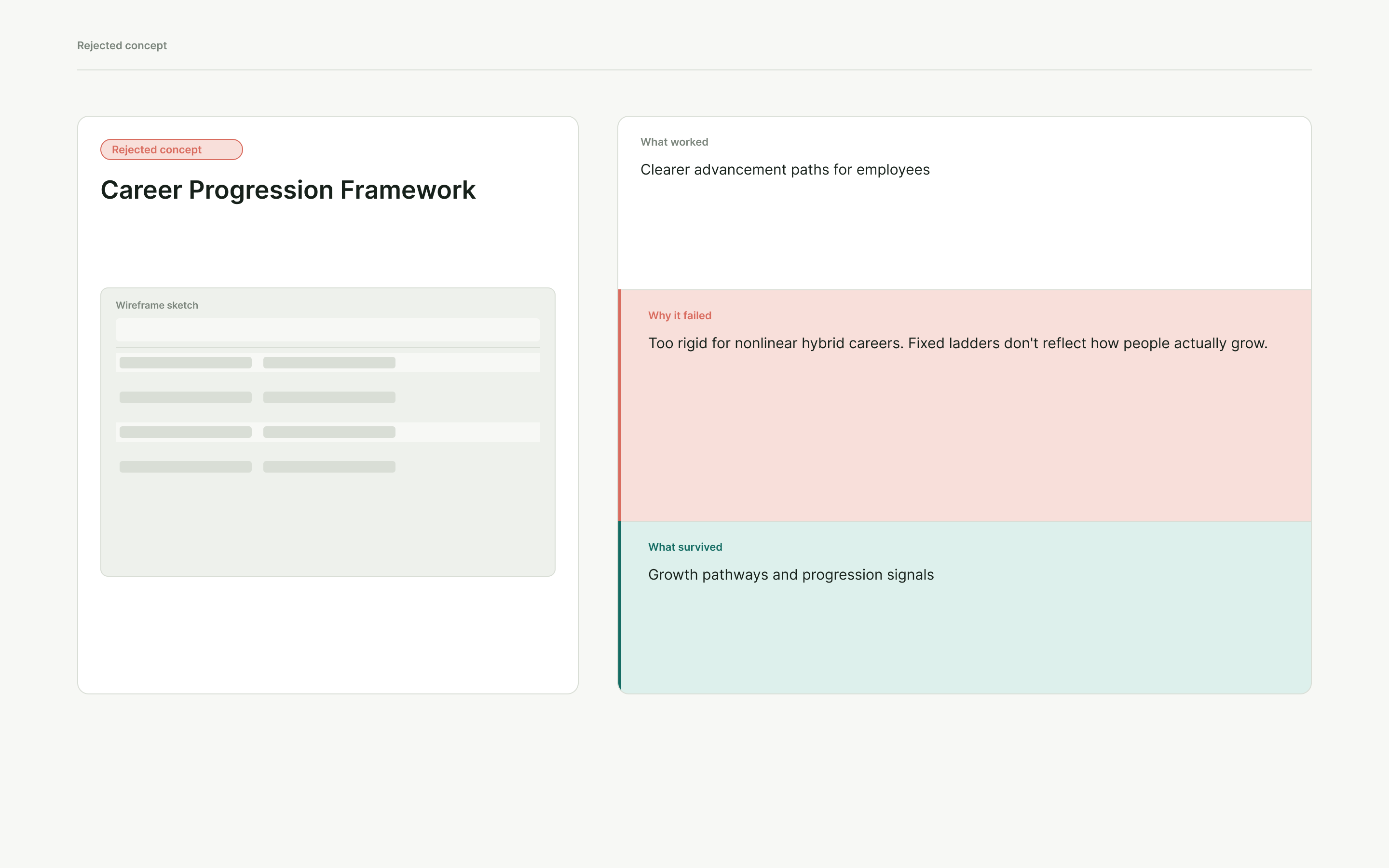The width and height of the screenshot is (1389, 868).
Task: Open the wireframe sketch thumbnail panel
Action: coord(328,432)
